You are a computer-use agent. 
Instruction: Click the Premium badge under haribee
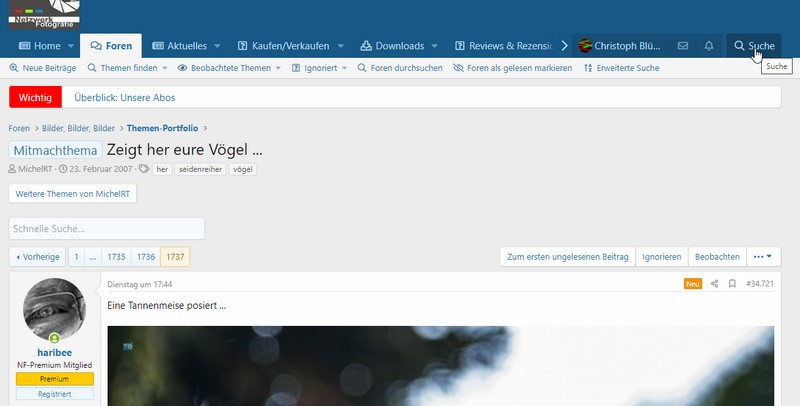(x=55, y=379)
